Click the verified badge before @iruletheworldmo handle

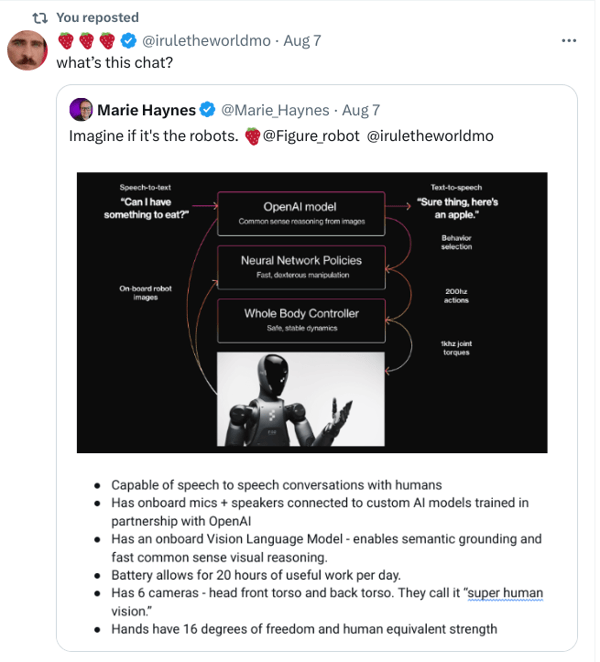coord(129,41)
